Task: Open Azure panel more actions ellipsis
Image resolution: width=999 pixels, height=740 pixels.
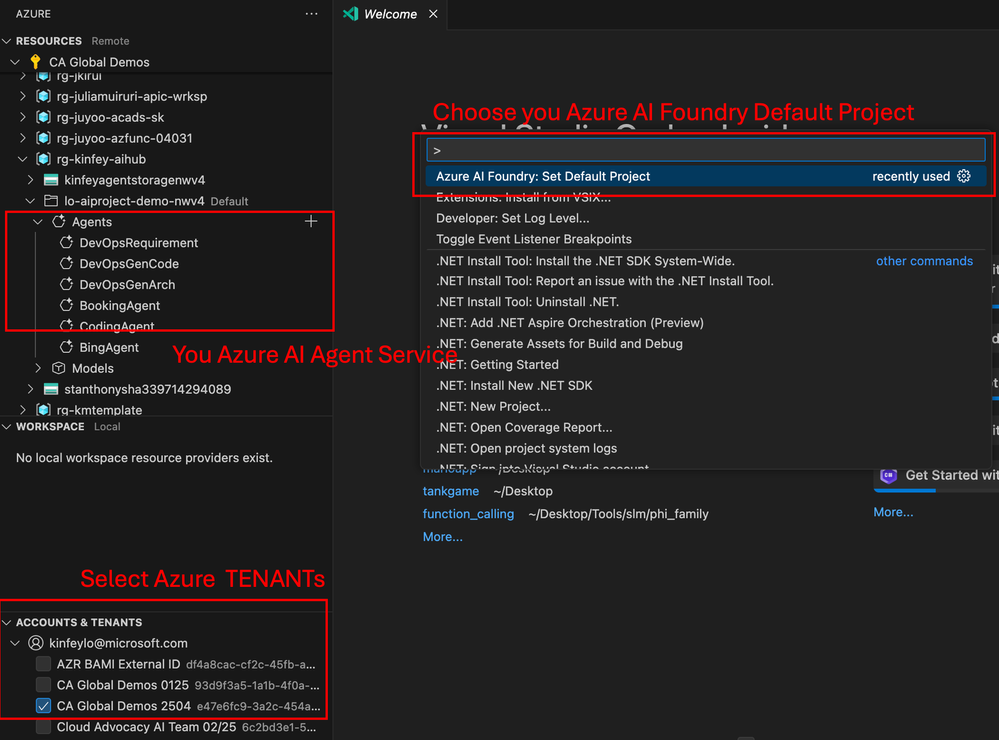Action: (311, 13)
